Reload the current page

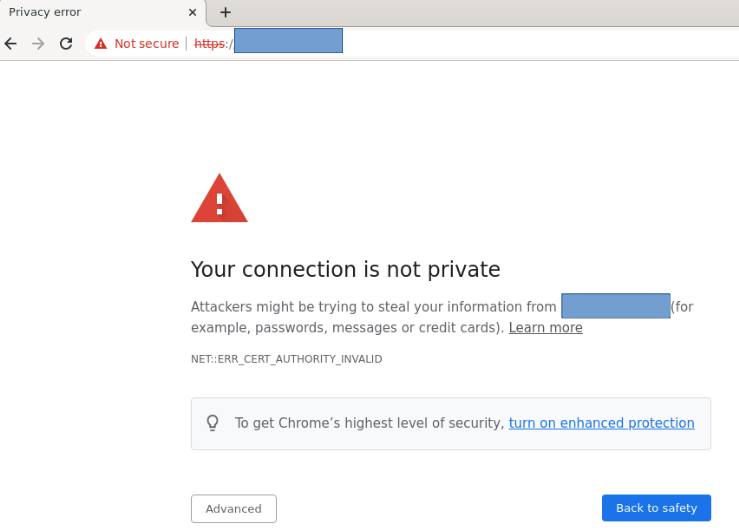[66, 43]
